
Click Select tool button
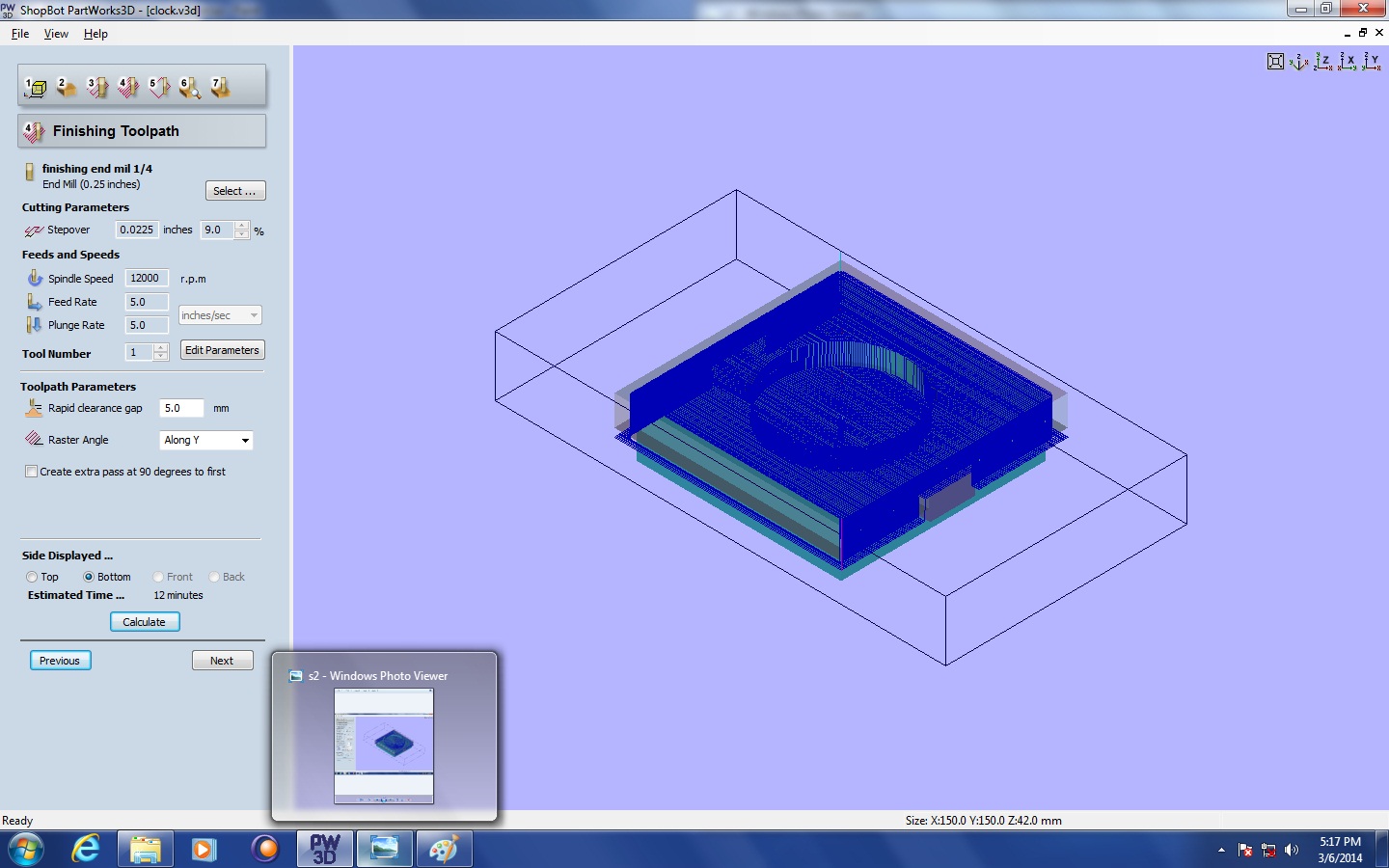tap(235, 191)
